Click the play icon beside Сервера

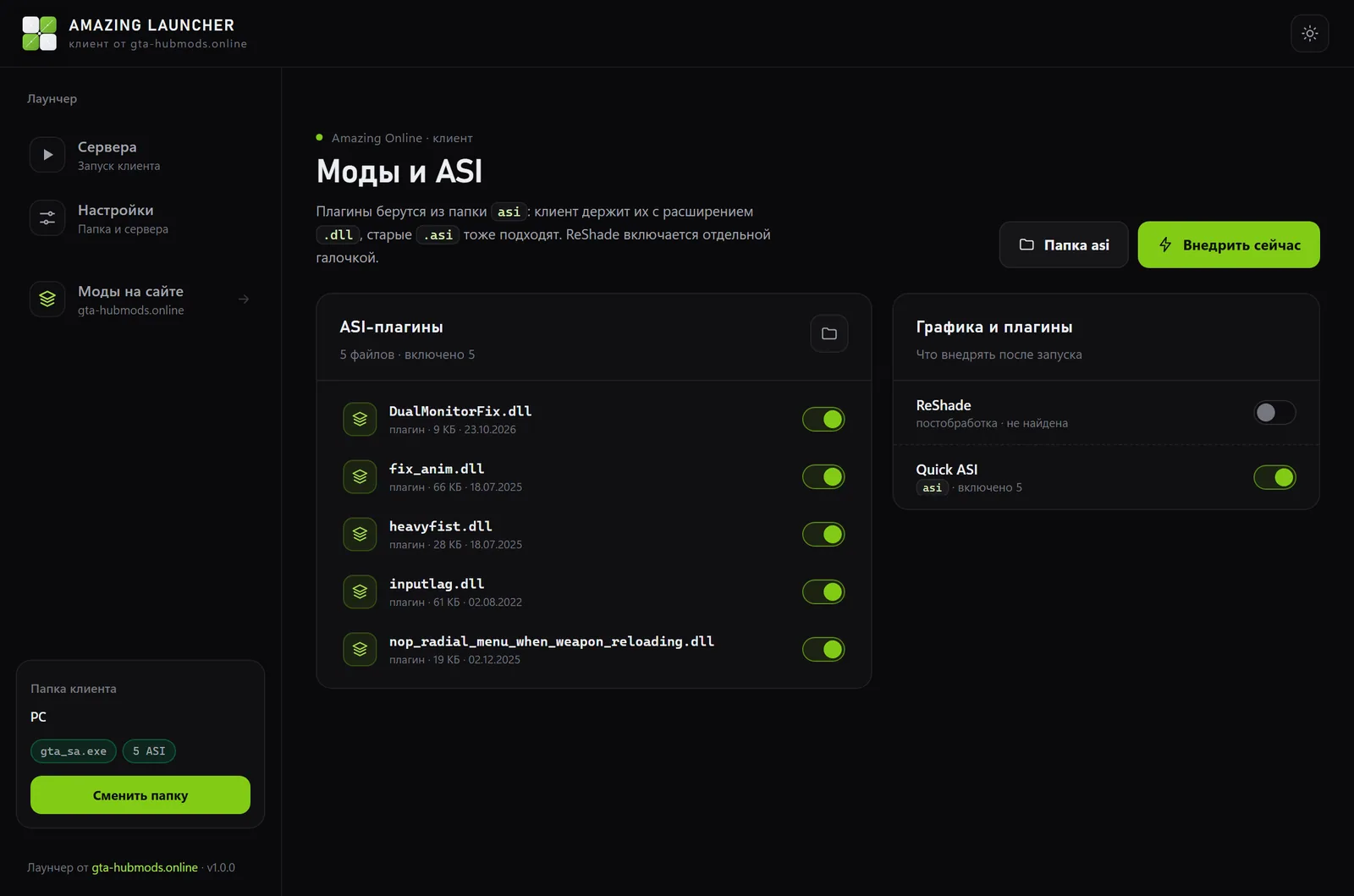point(47,155)
